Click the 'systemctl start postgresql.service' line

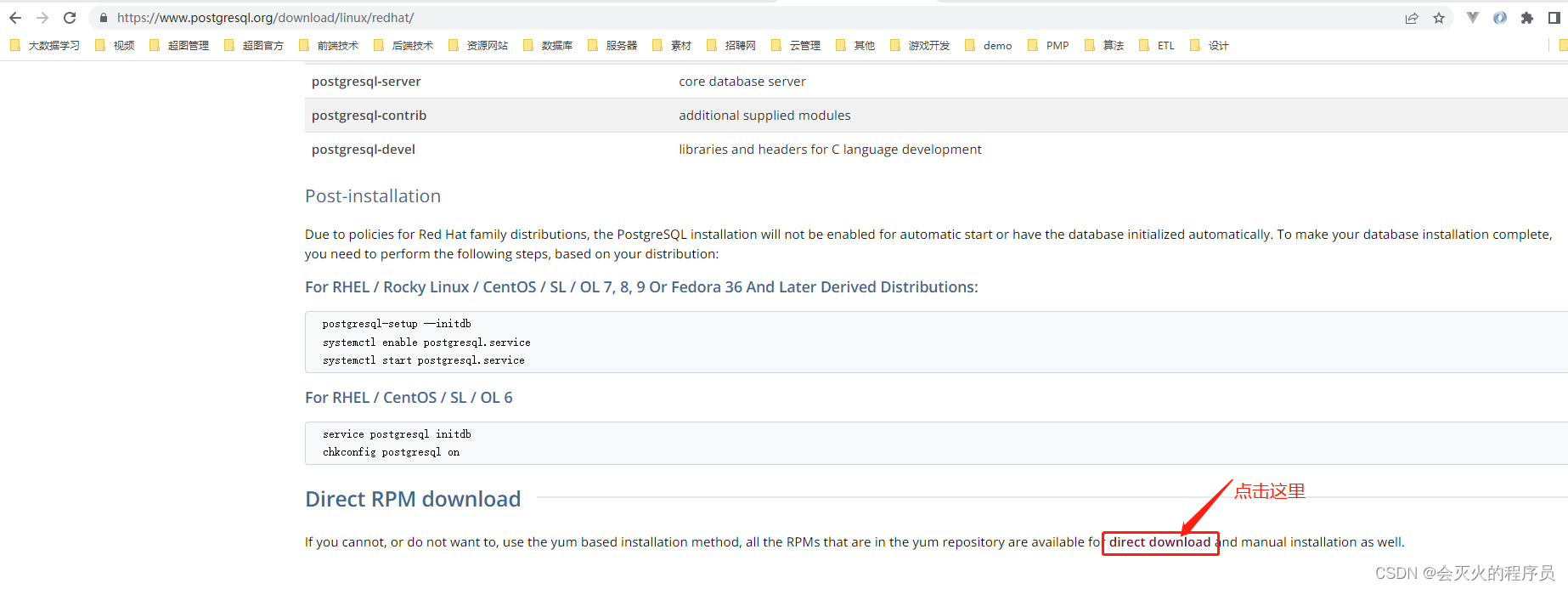[423, 360]
